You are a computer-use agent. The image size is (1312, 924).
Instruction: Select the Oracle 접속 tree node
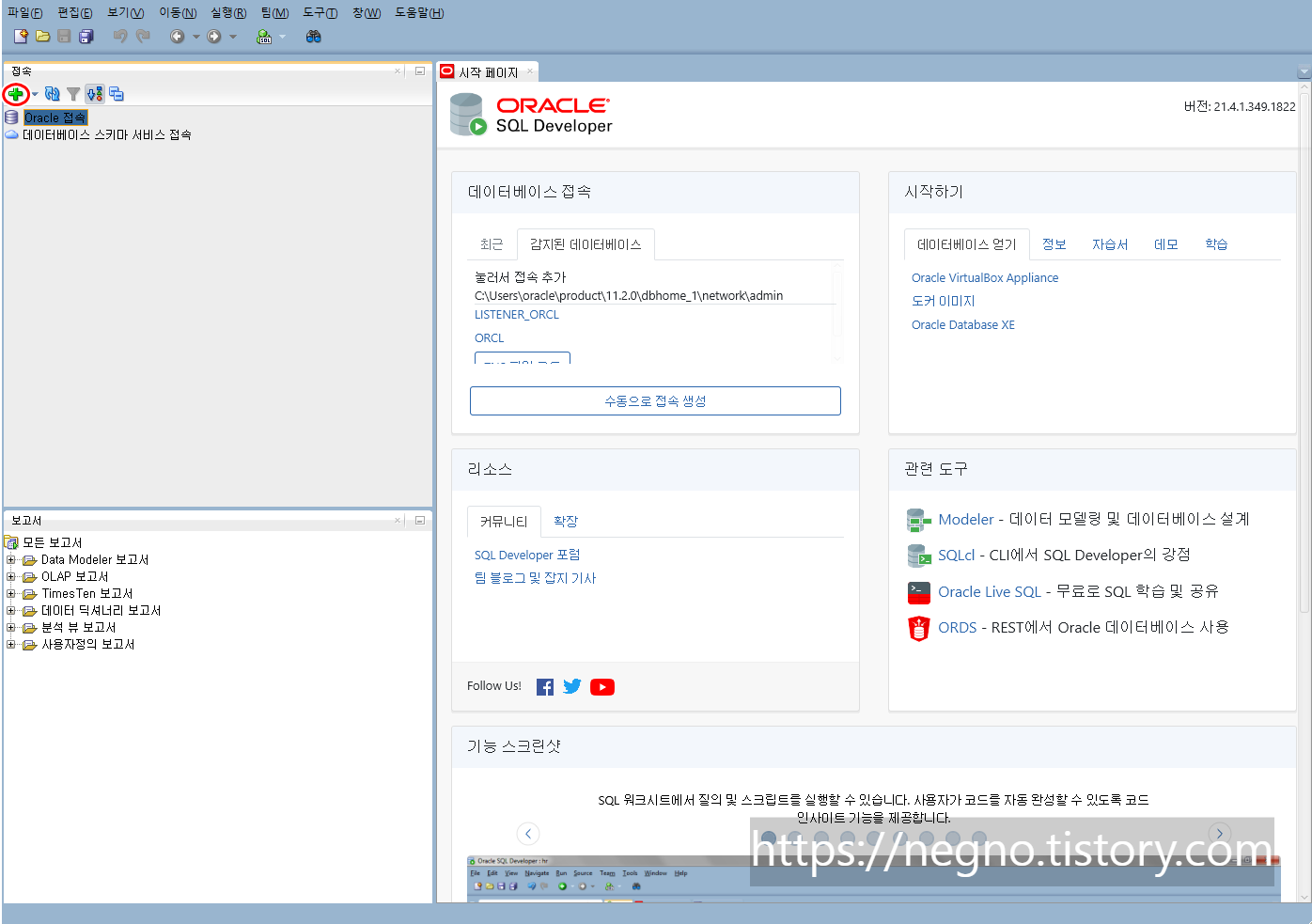click(55, 117)
